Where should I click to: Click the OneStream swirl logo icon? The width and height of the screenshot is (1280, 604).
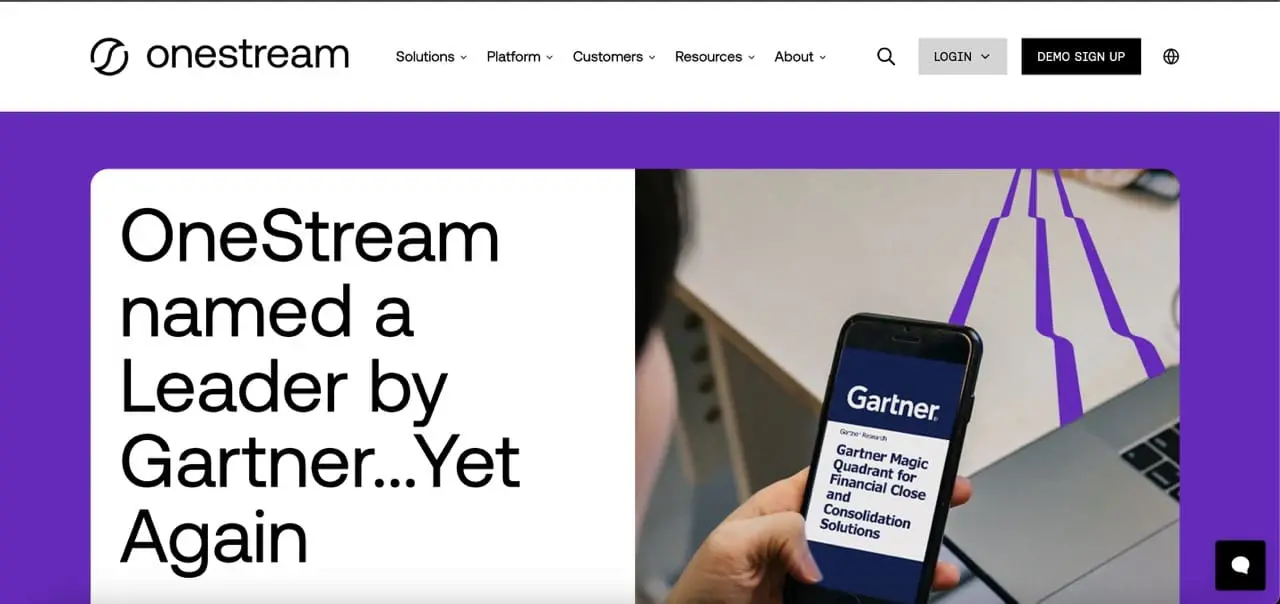pyautogui.click(x=109, y=57)
